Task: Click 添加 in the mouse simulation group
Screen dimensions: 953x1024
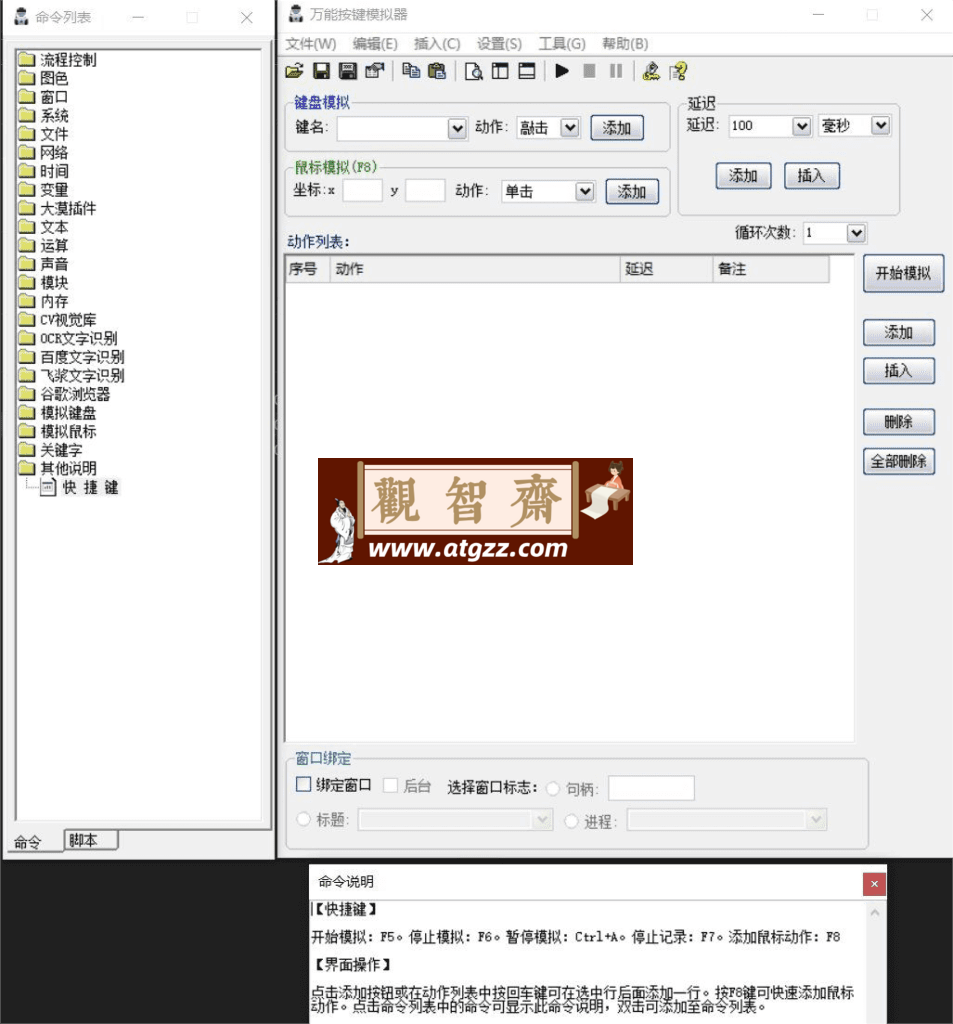Action: click(632, 191)
